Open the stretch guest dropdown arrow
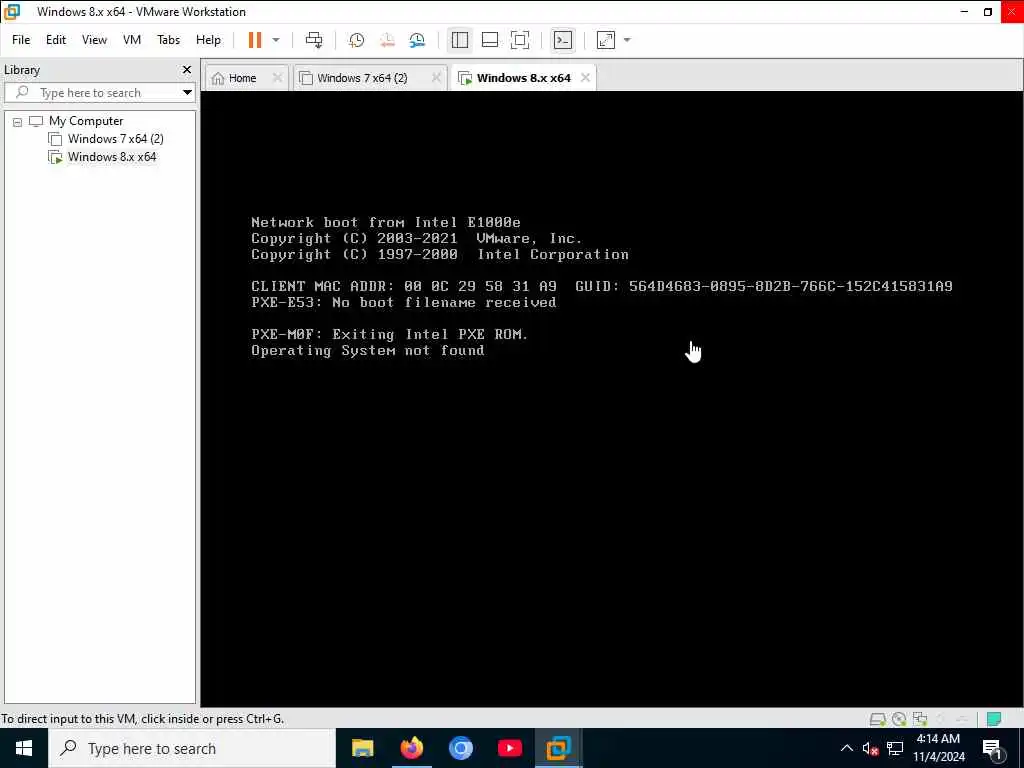The width and height of the screenshot is (1024, 768). point(627,40)
